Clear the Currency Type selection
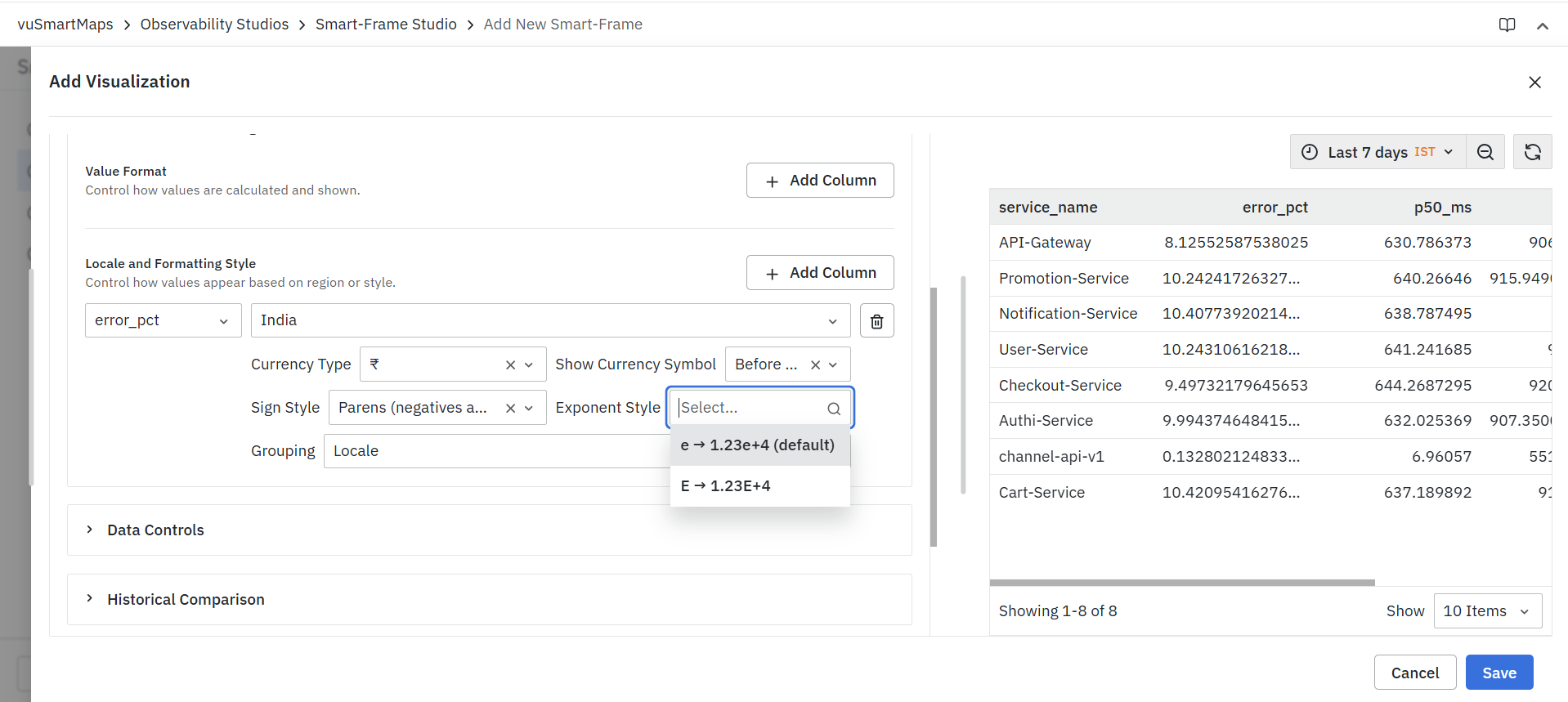The height and width of the screenshot is (702, 1568). (x=510, y=364)
